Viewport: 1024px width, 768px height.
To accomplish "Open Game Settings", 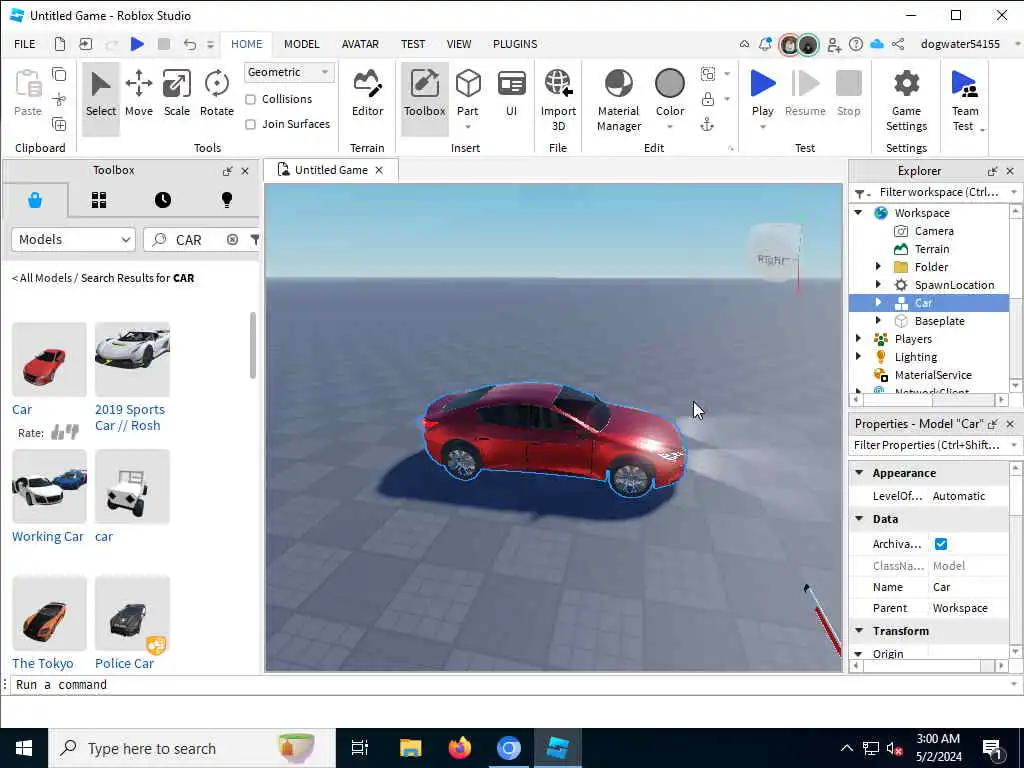I will point(906,101).
